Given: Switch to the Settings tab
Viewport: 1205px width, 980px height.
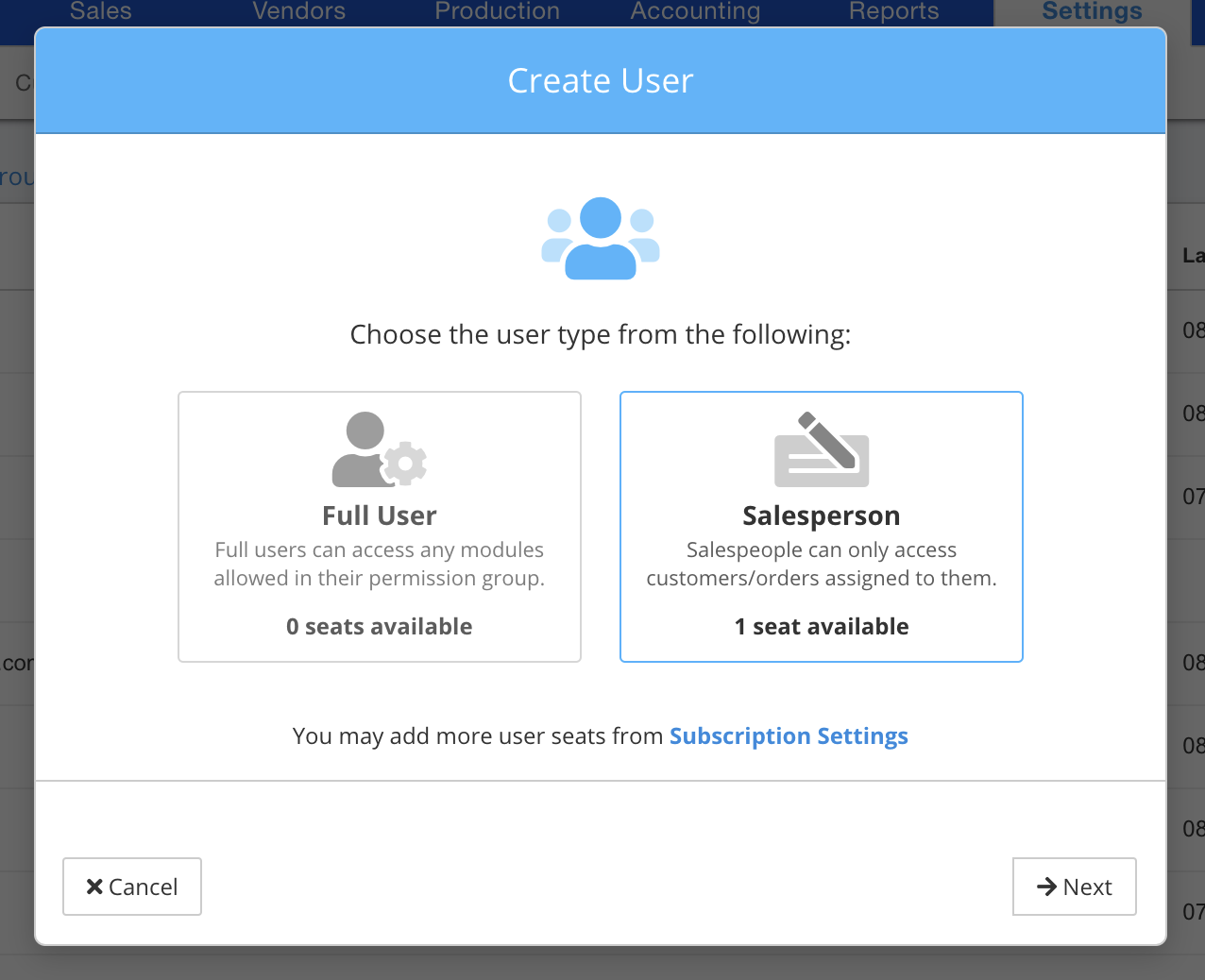Looking at the screenshot, I should pos(1093,13).
